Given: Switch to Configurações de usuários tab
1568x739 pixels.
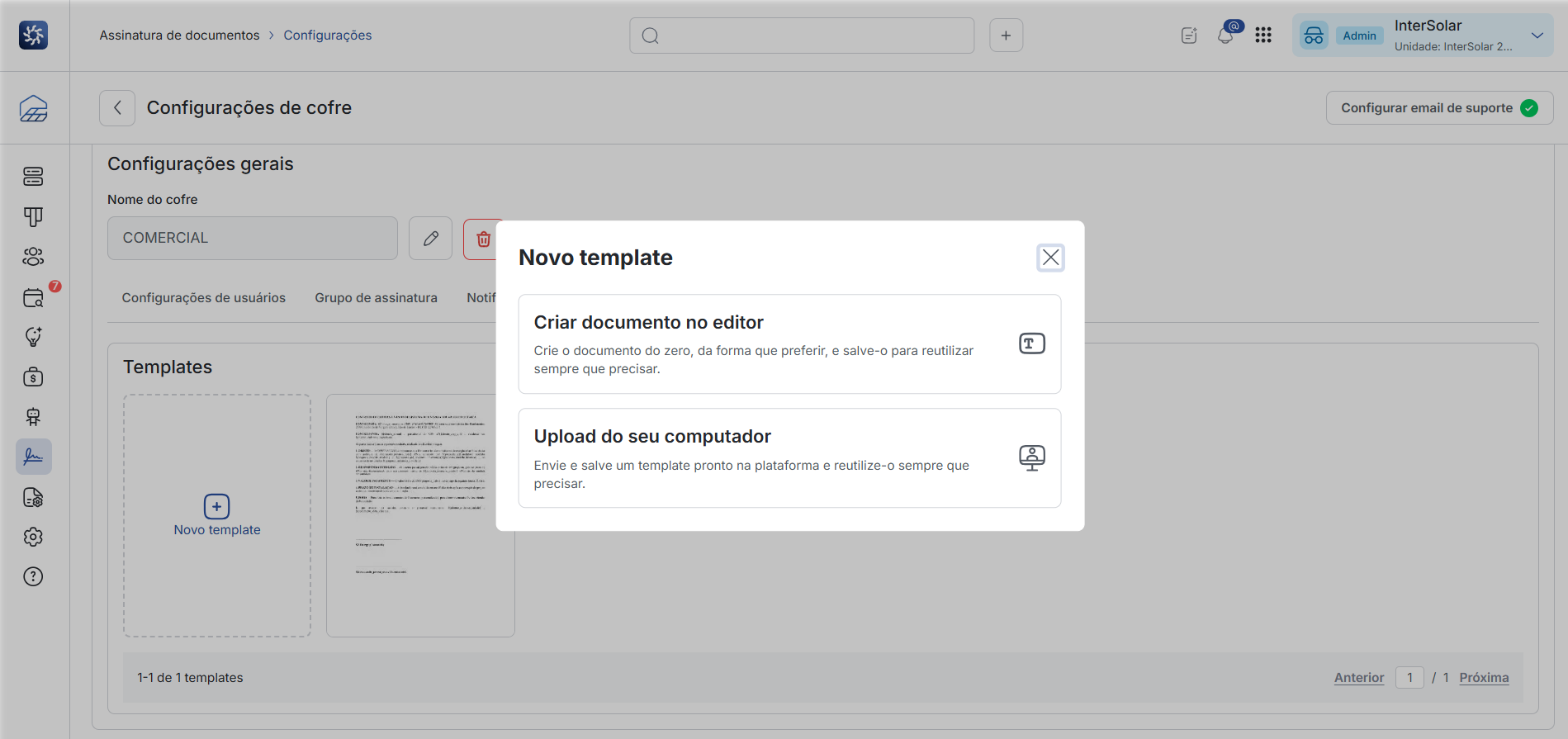Looking at the screenshot, I should 204,298.
